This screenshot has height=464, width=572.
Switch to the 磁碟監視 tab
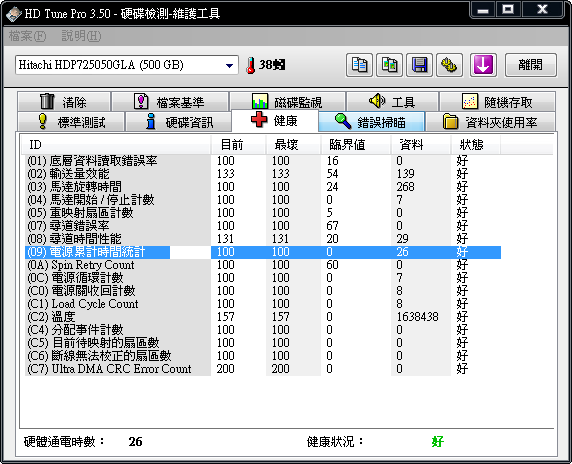tap(287, 102)
